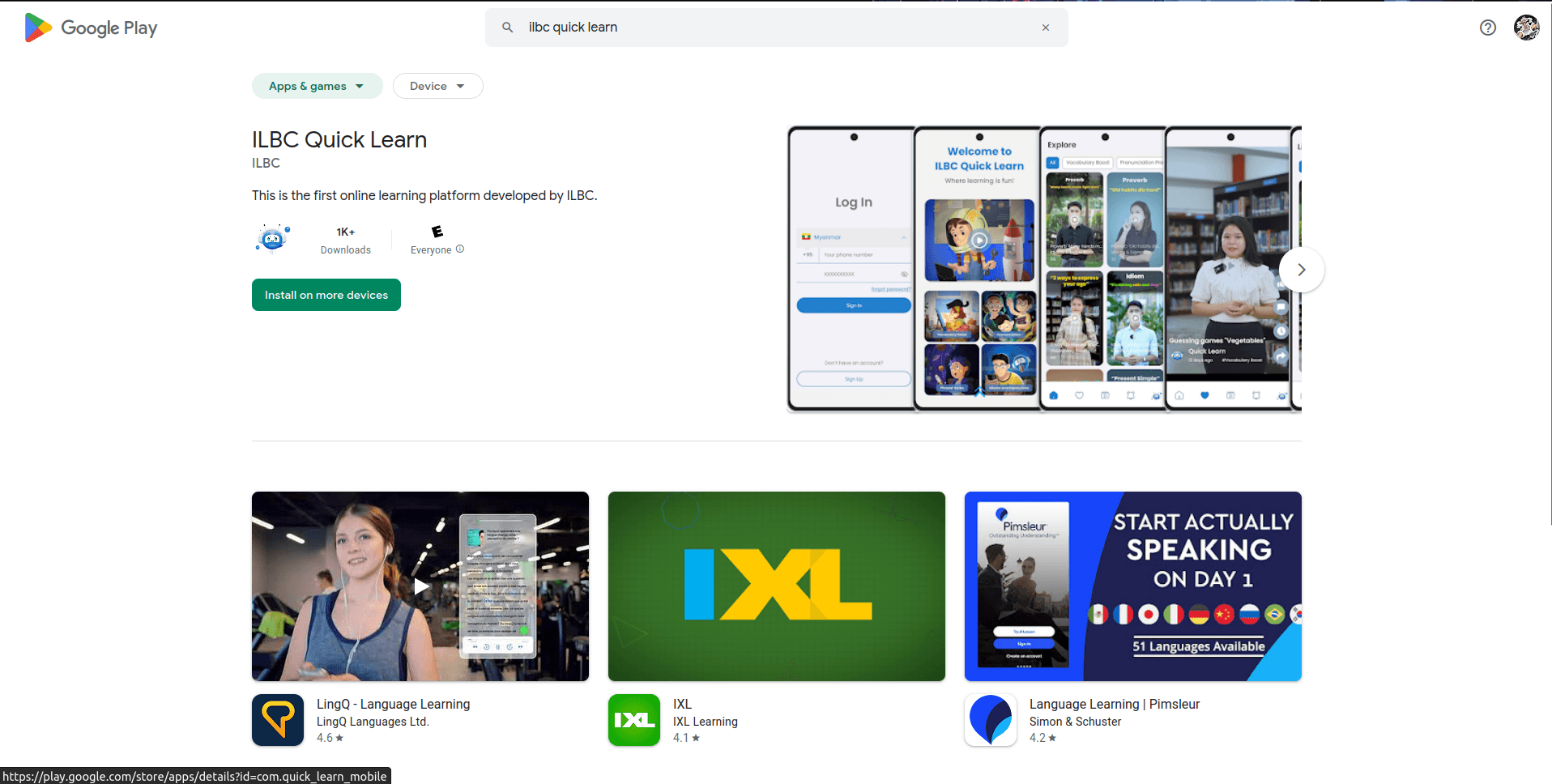Open Welcome to ILBC Quick Learn screenshot
The height and width of the screenshot is (784, 1552).
(x=979, y=269)
